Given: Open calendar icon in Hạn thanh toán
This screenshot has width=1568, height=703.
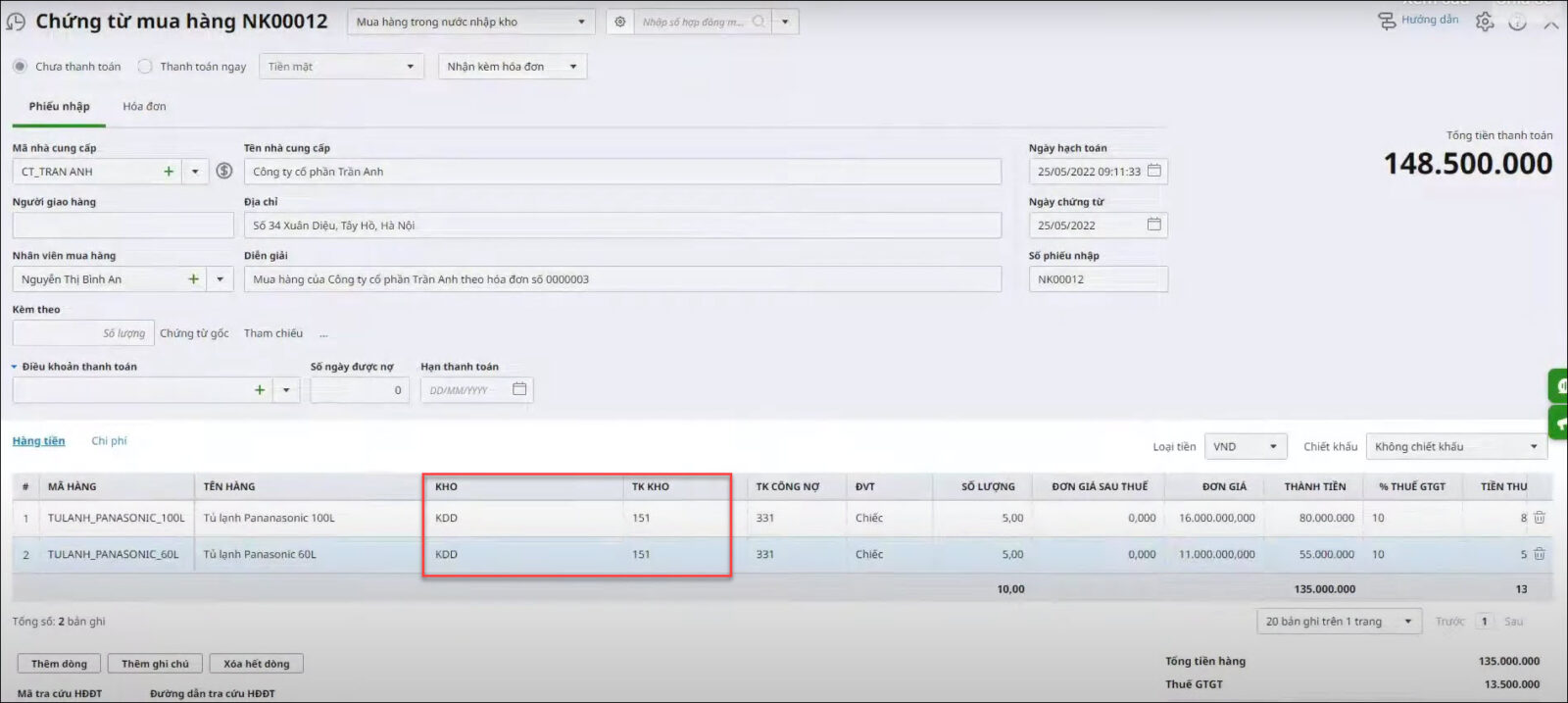Looking at the screenshot, I should point(519,389).
